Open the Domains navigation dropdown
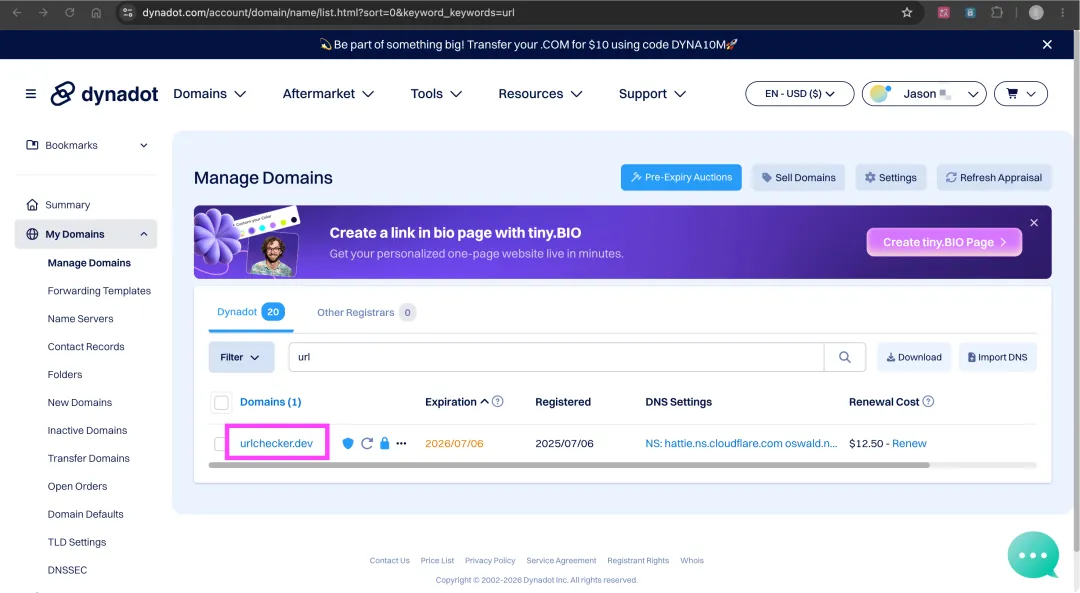 209,94
